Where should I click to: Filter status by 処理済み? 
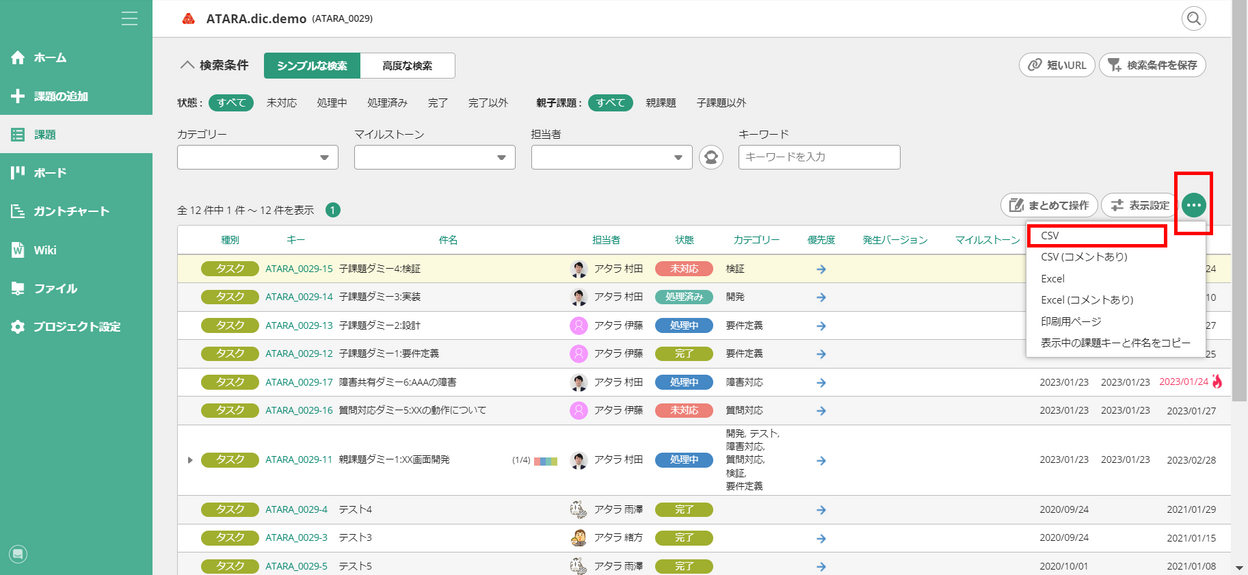387,102
